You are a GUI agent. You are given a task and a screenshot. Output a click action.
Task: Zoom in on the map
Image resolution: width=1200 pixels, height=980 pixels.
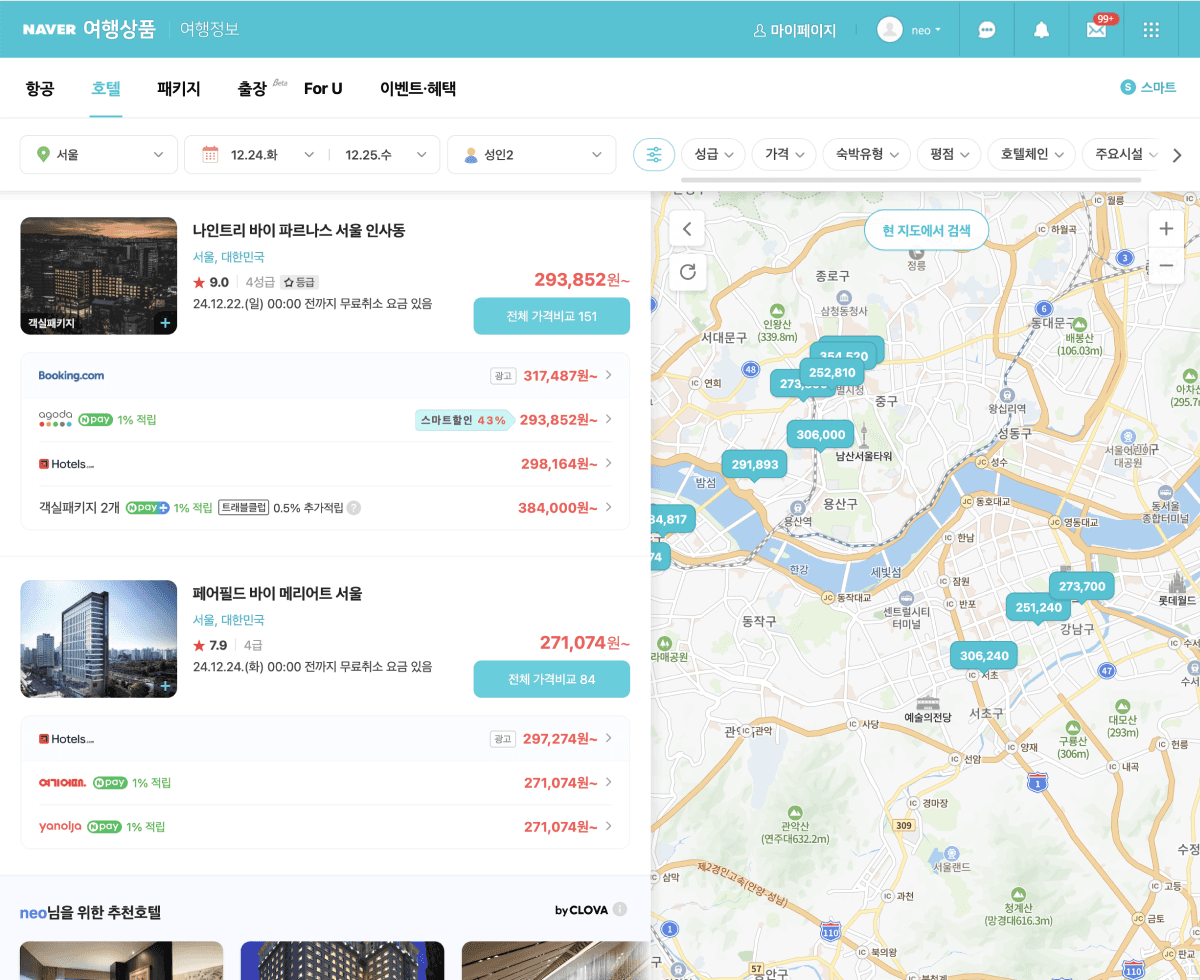click(1166, 229)
